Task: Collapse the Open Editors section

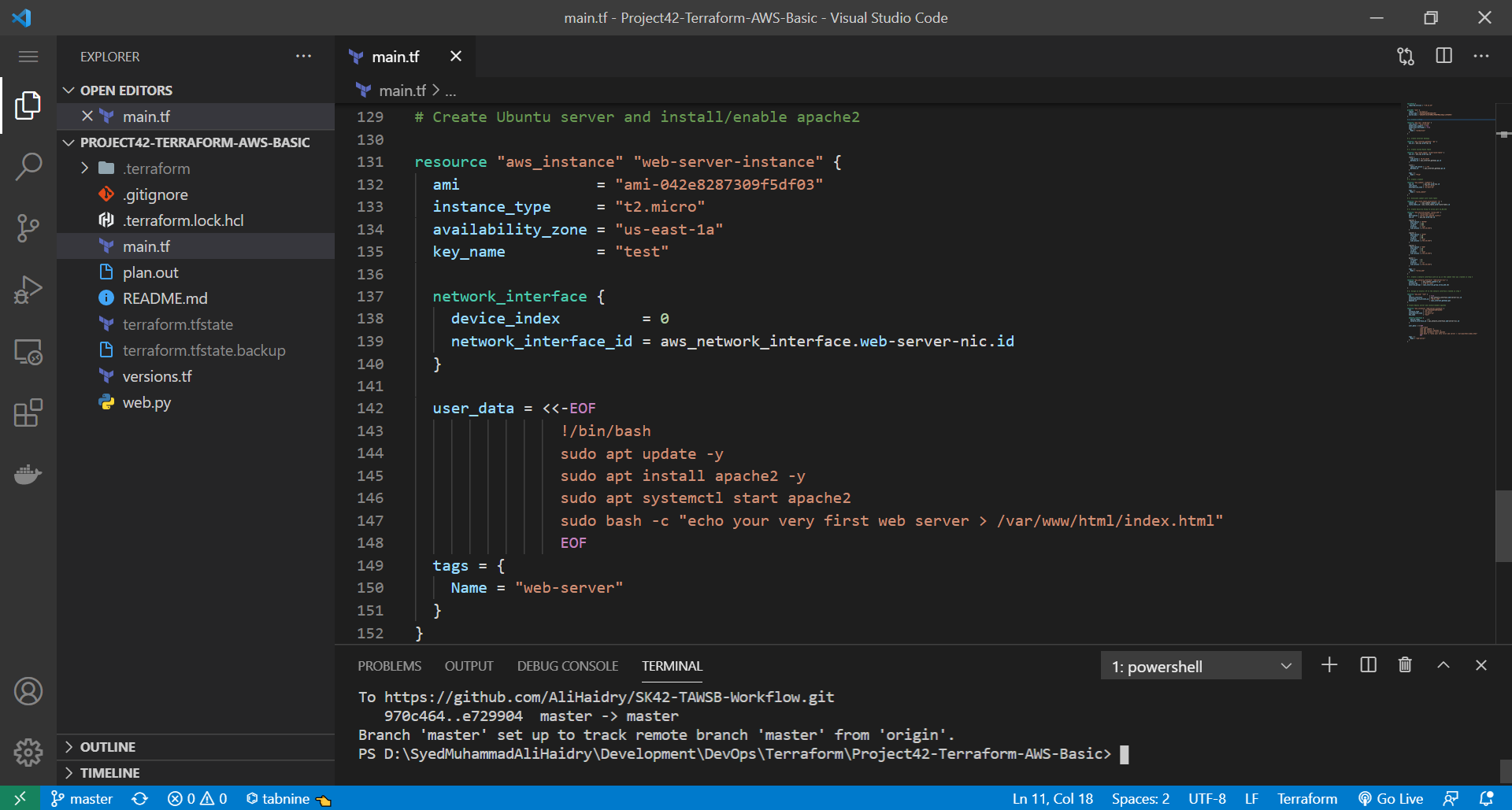Action: (195, 91)
